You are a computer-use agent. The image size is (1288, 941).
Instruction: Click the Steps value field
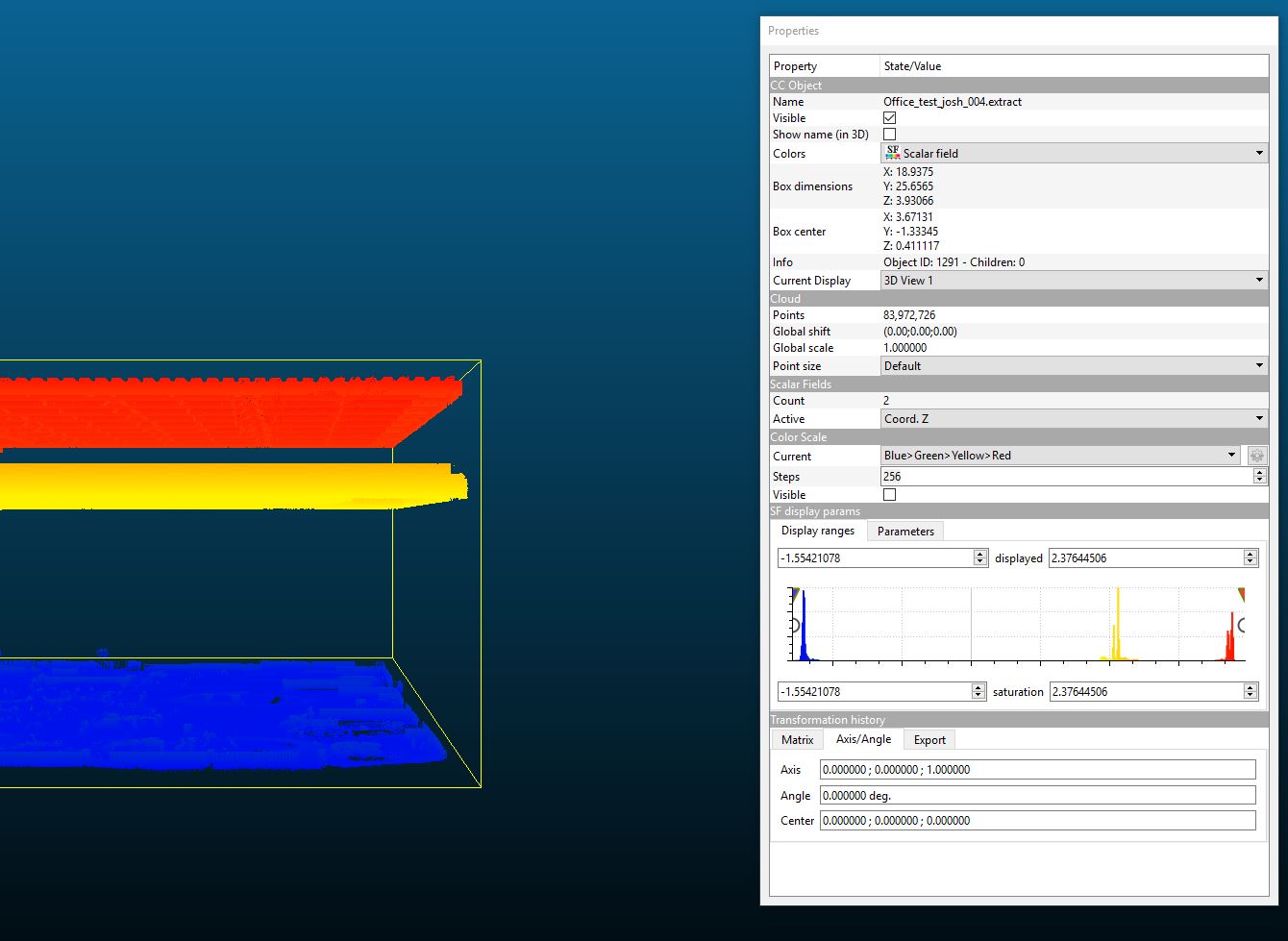click(x=1067, y=477)
